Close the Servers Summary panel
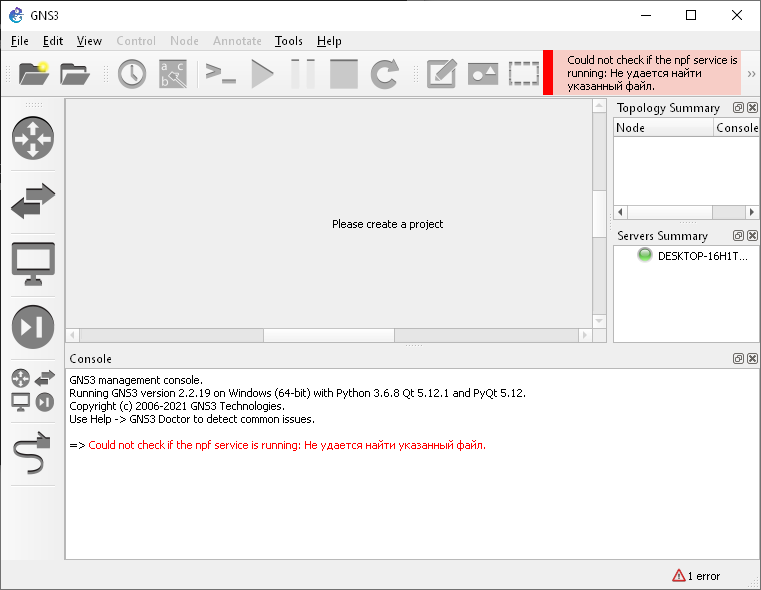Screen dimensions: 761x590 point(752,236)
